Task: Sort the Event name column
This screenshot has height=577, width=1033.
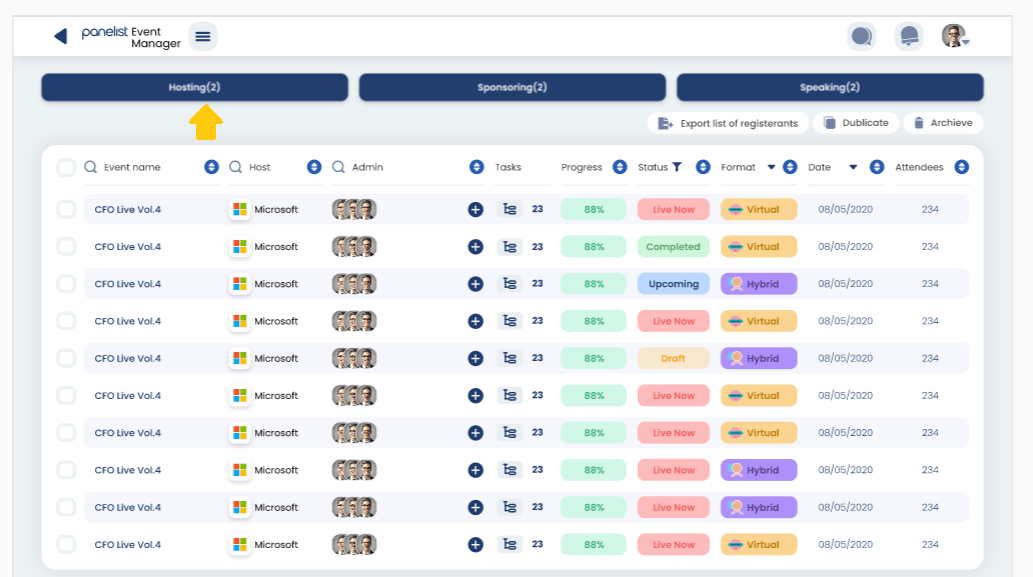Action: (x=211, y=167)
